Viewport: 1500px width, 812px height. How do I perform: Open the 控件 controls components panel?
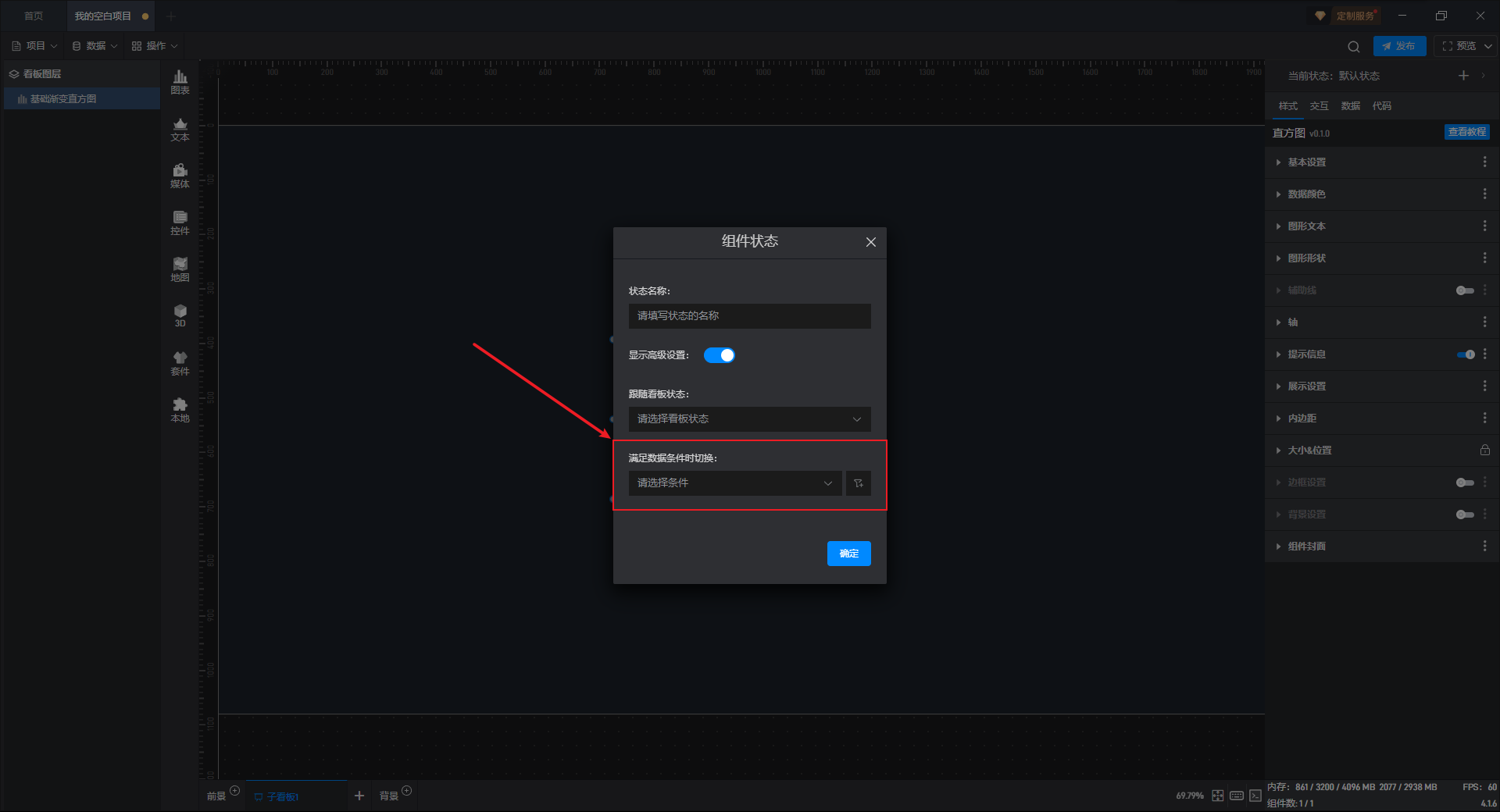pos(180,223)
